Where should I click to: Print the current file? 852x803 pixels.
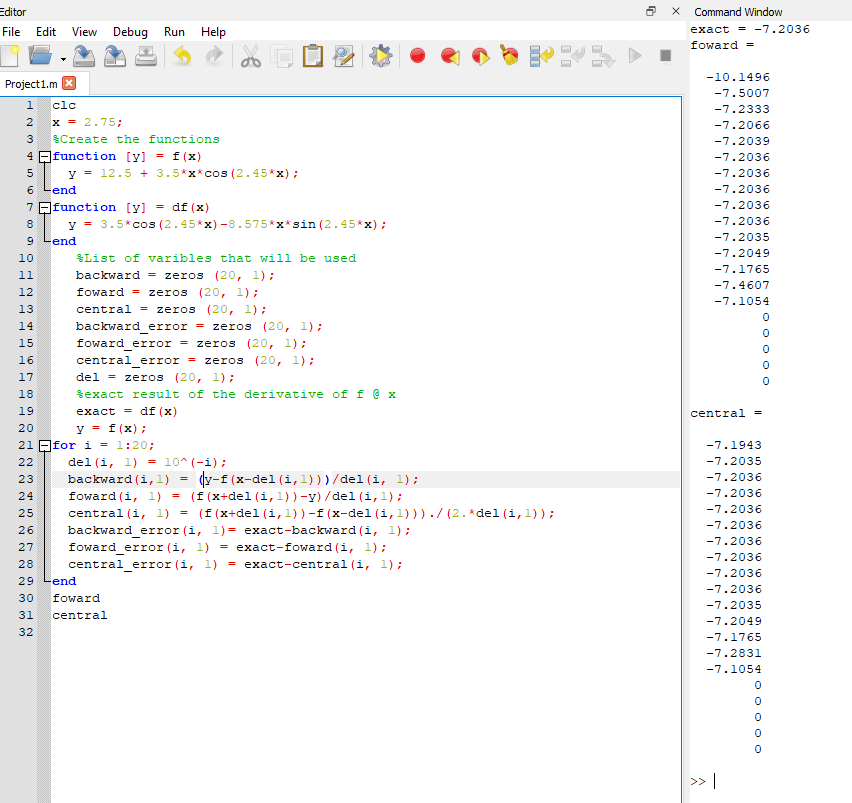click(x=146, y=57)
